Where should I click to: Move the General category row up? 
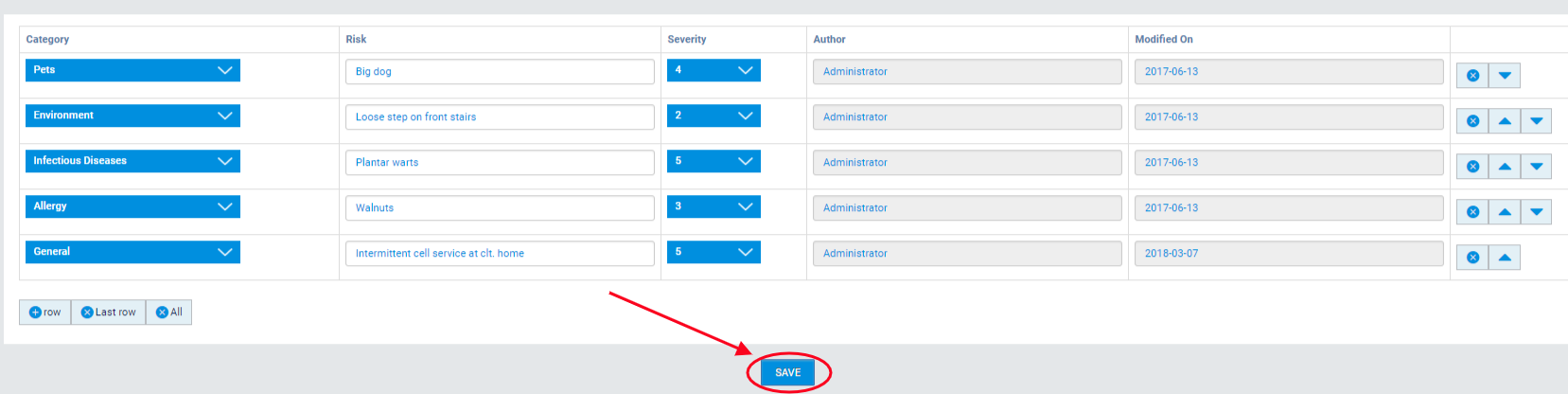pyautogui.click(x=1505, y=258)
